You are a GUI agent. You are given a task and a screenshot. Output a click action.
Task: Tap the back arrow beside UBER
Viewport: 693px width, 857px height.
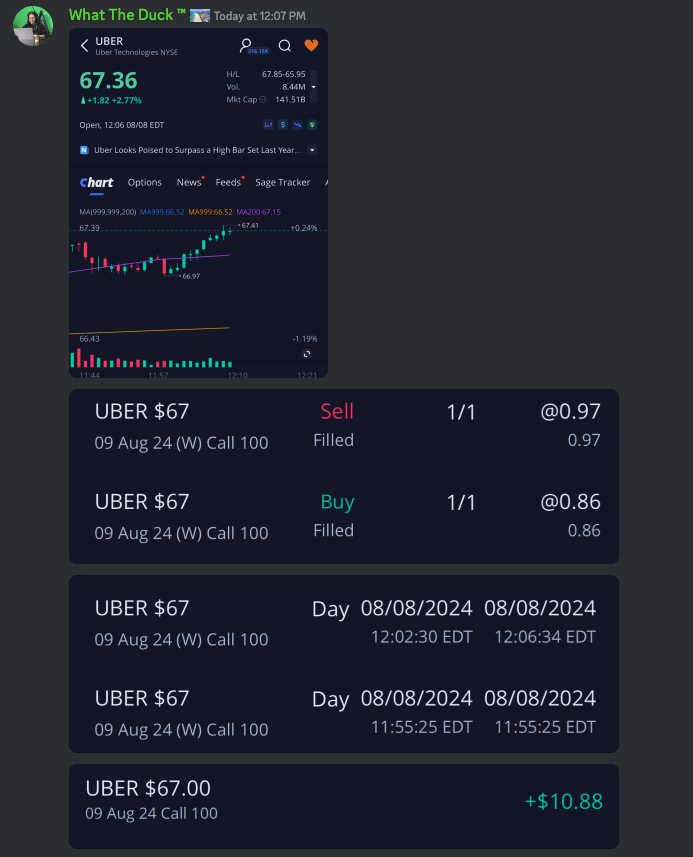click(x=84, y=45)
